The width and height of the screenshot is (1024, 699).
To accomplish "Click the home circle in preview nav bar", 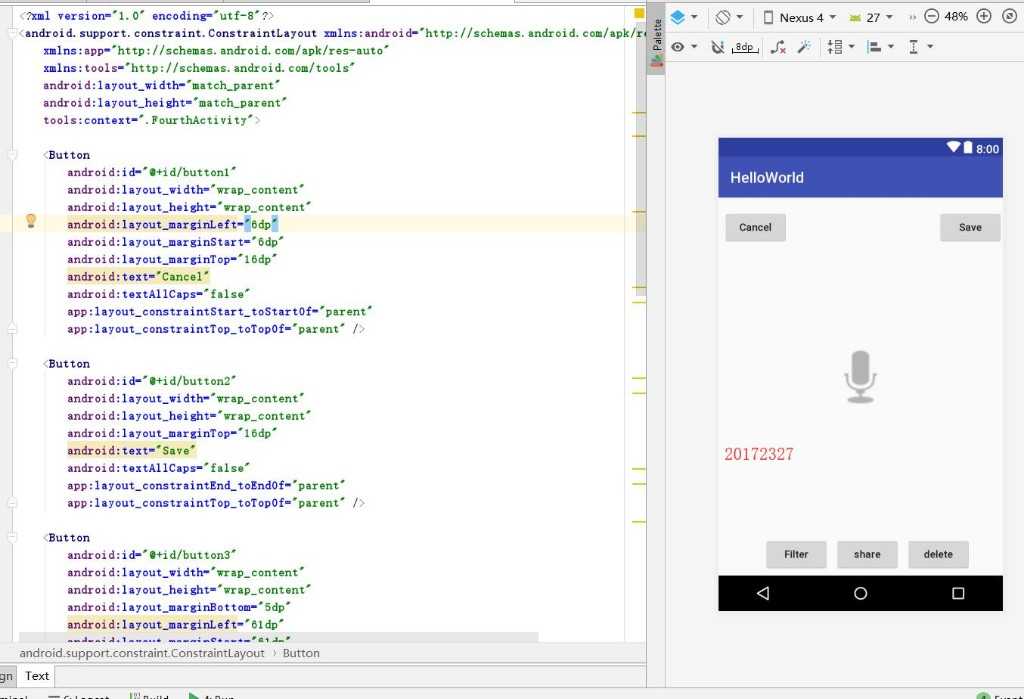I will (861, 593).
